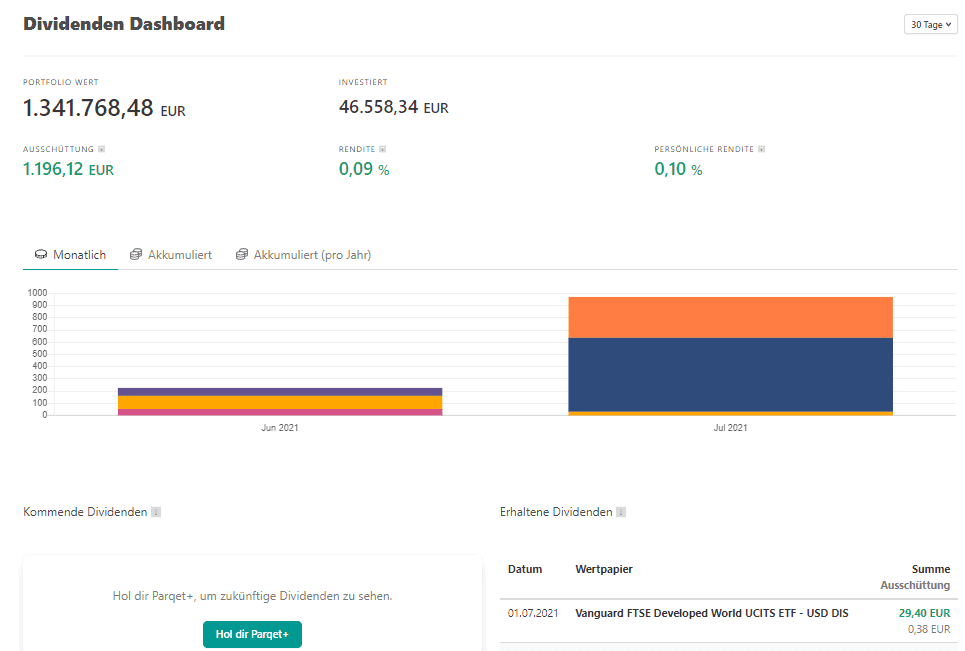This screenshot has width=965, height=651.
Task: Click the coin stack icon on Akkumuliert tab
Action: tap(136, 255)
